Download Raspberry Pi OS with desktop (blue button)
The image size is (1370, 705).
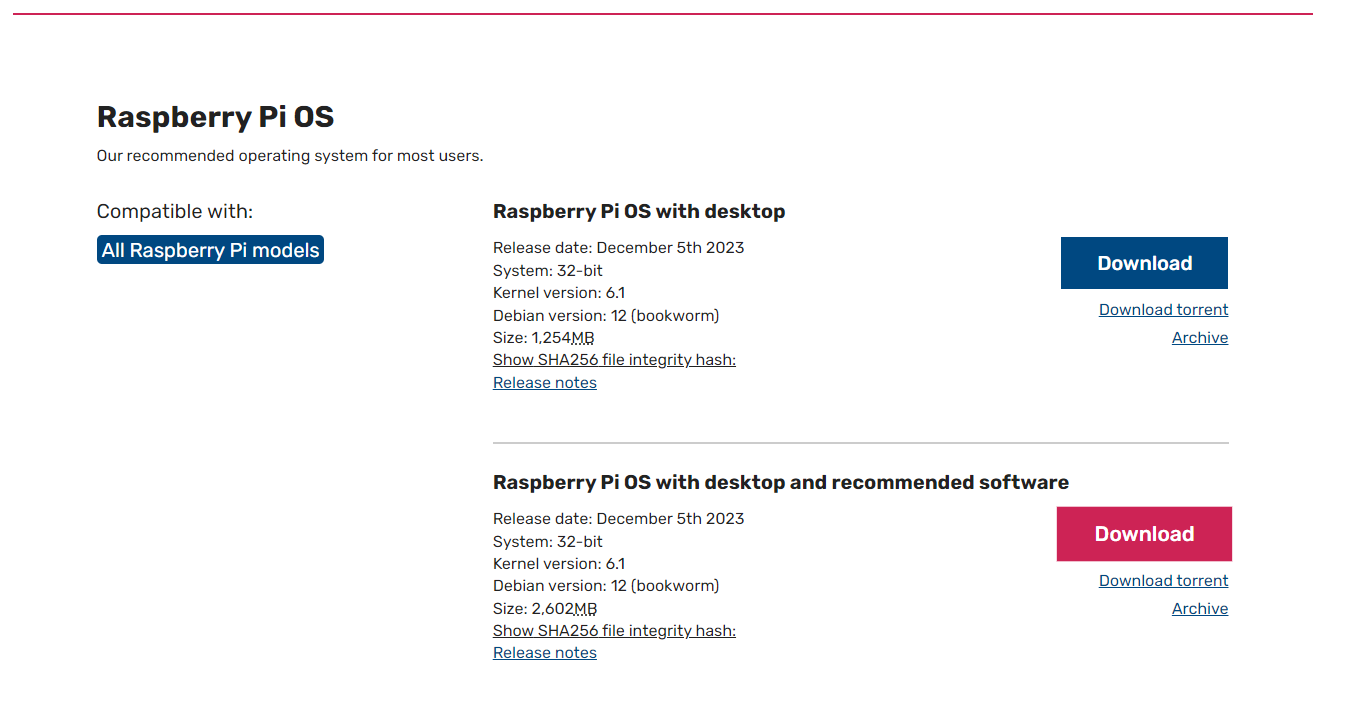1144,263
